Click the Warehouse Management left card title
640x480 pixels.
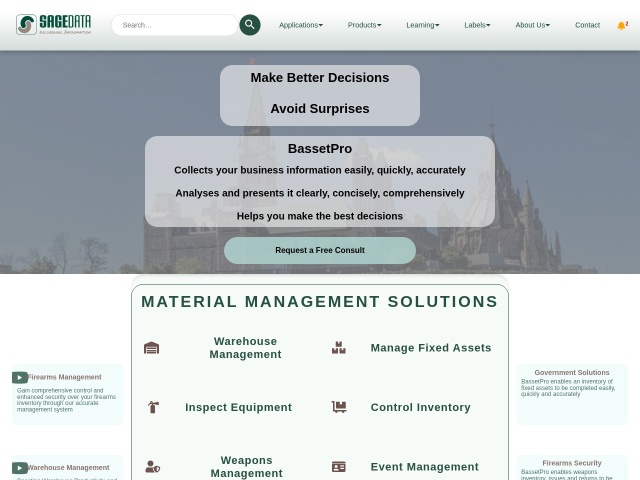(x=68, y=468)
